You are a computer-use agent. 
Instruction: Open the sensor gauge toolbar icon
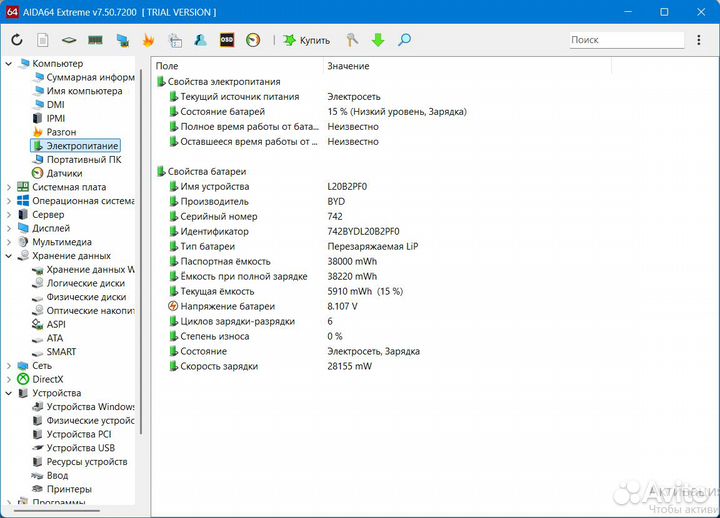click(253, 40)
